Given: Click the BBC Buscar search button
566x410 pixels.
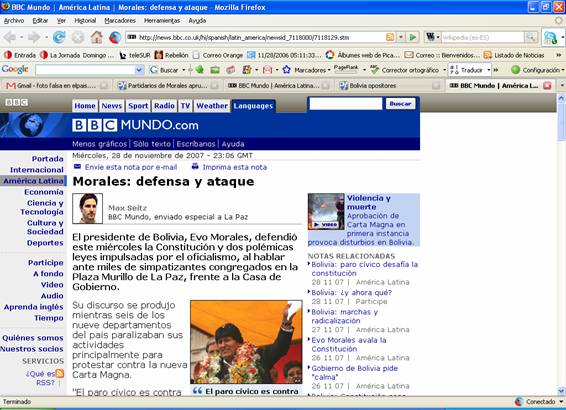Looking at the screenshot, I should [x=400, y=104].
